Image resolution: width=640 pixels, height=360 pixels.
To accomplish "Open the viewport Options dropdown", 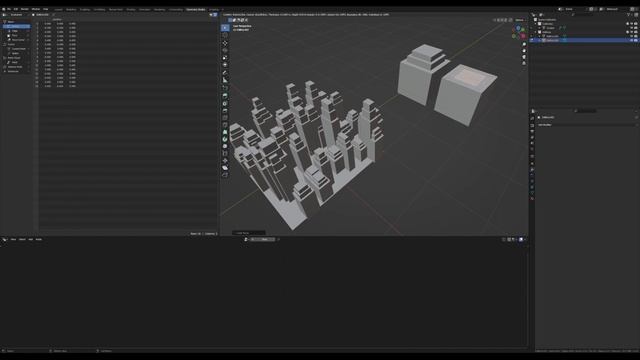I will click(520, 20).
